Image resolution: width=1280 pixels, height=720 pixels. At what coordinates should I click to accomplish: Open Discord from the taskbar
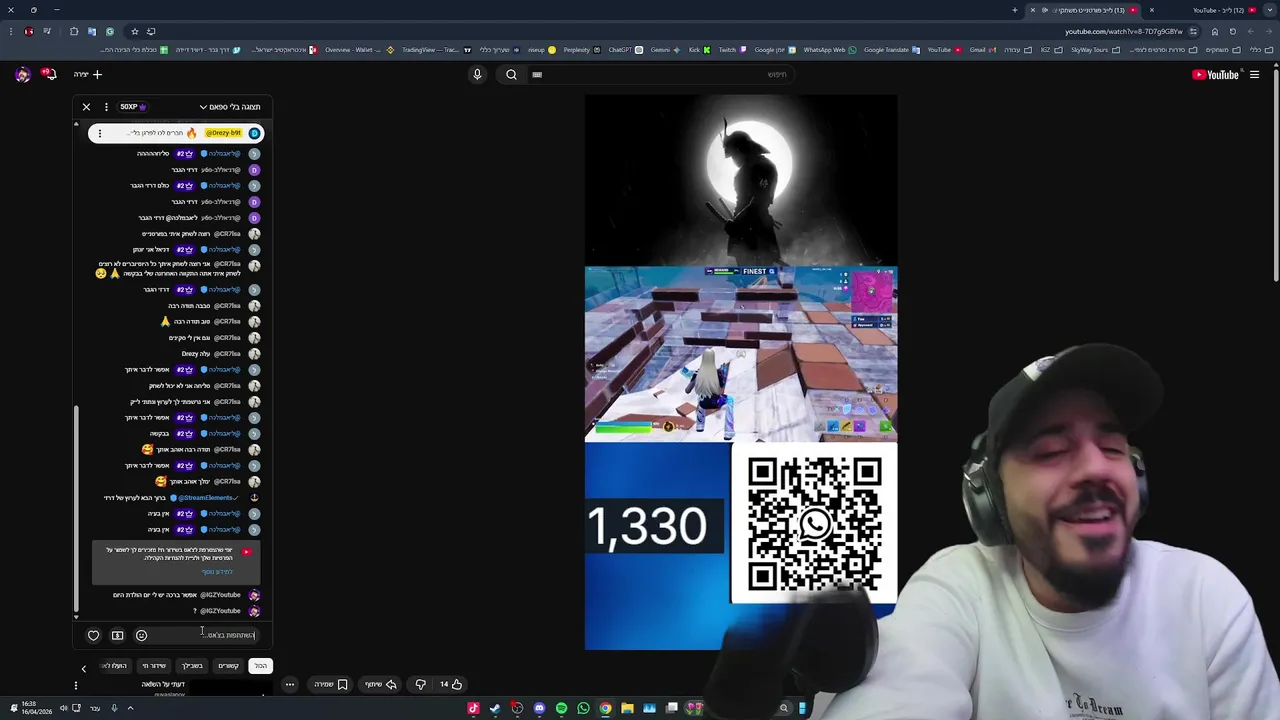pos(539,708)
